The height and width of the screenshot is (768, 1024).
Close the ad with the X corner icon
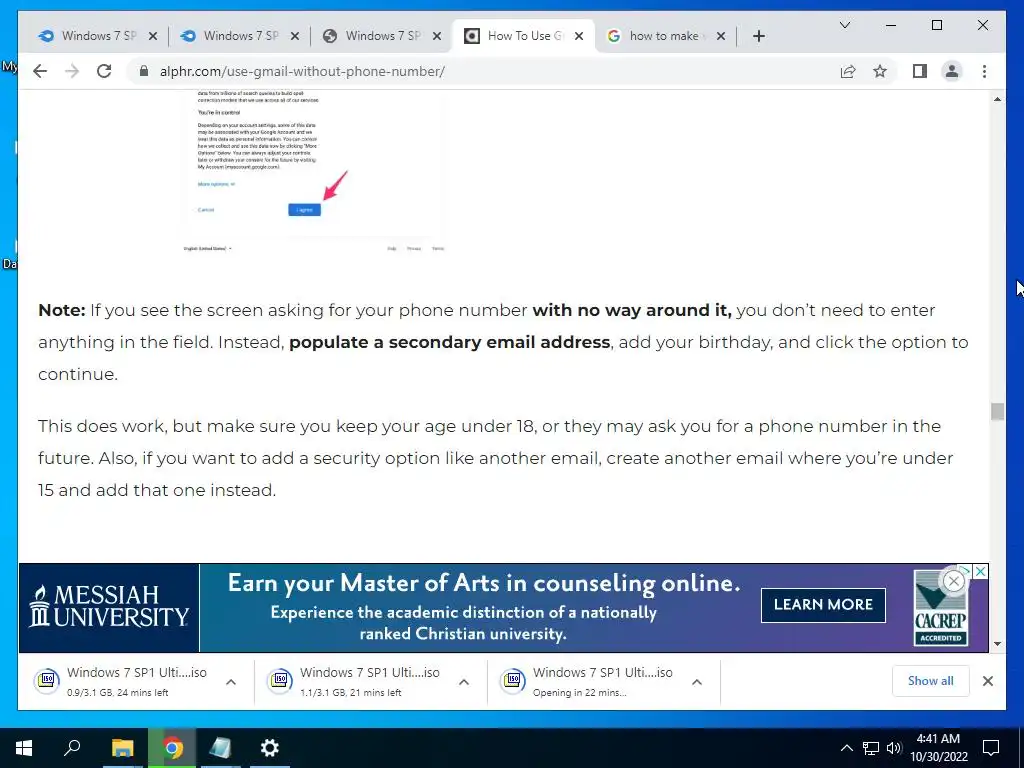(x=980, y=571)
